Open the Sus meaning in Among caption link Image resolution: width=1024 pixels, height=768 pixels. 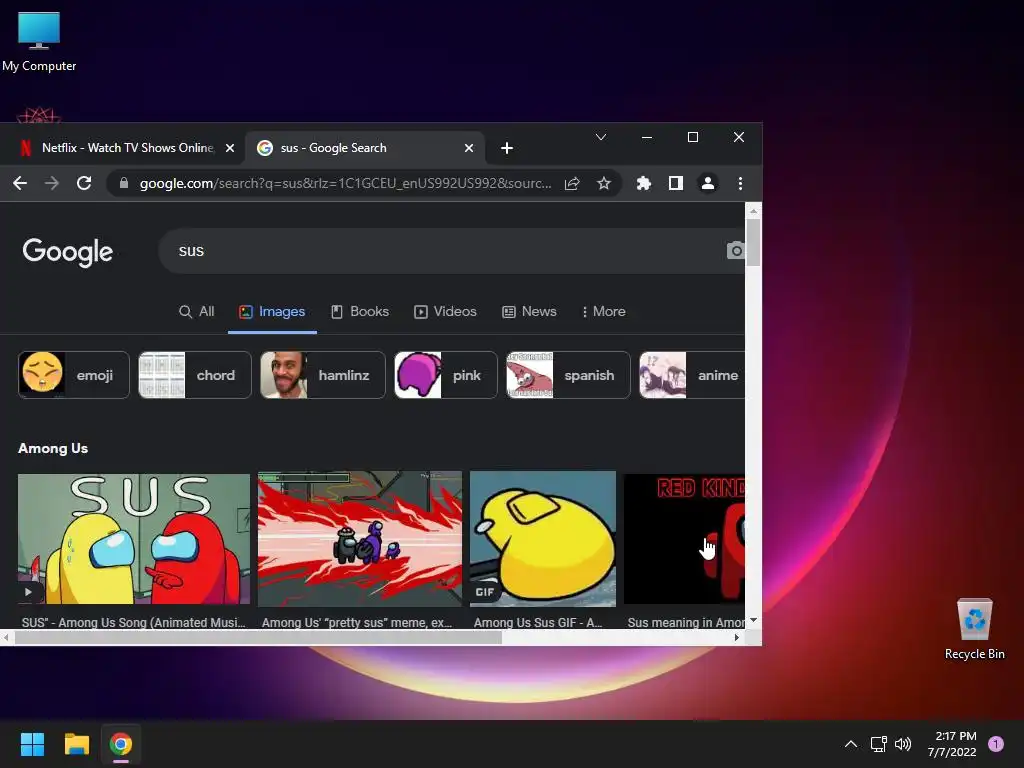click(686, 622)
